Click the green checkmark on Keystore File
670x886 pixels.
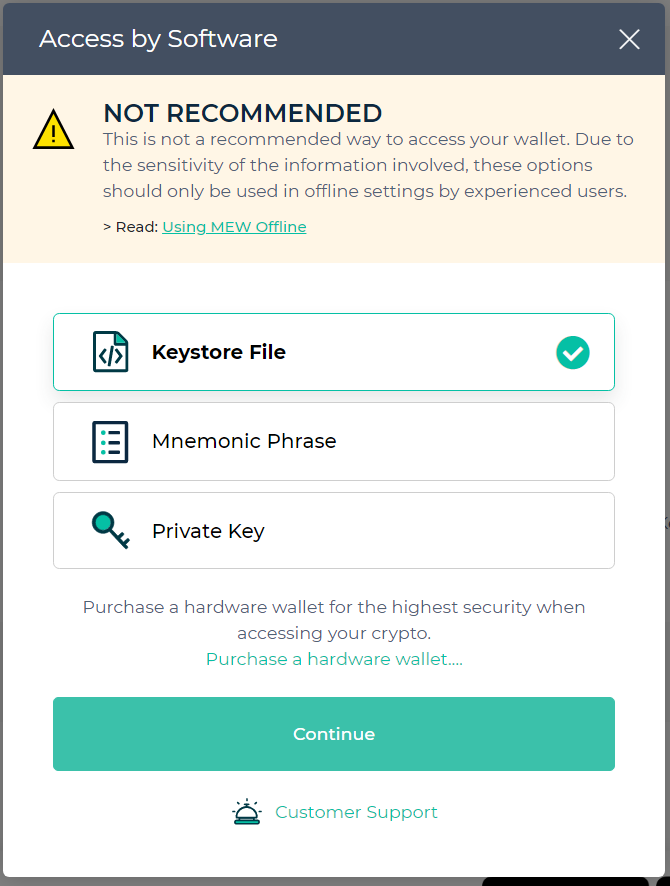tap(573, 352)
